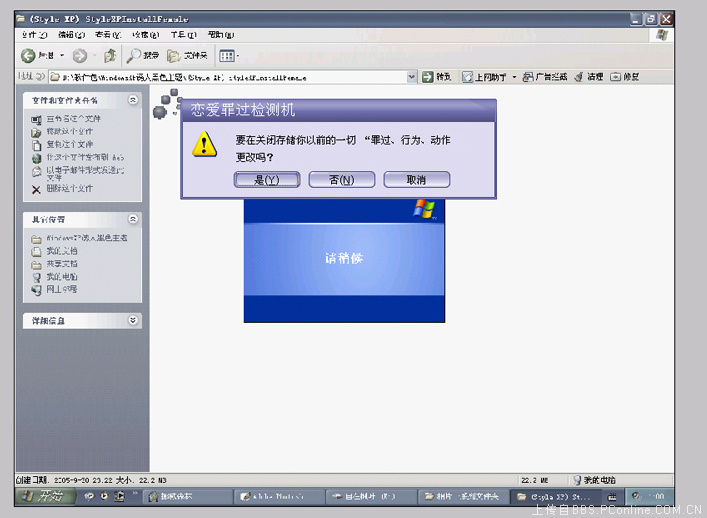
Task: Open the Search (搜索) toolbar button
Action: pos(142,56)
